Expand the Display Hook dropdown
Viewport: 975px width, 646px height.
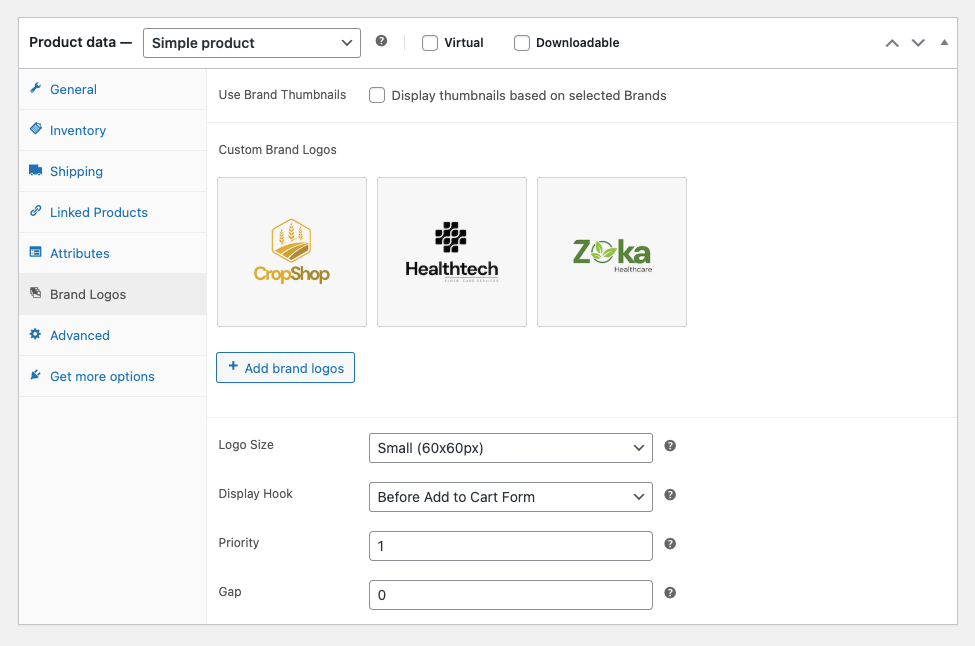point(510,497)
